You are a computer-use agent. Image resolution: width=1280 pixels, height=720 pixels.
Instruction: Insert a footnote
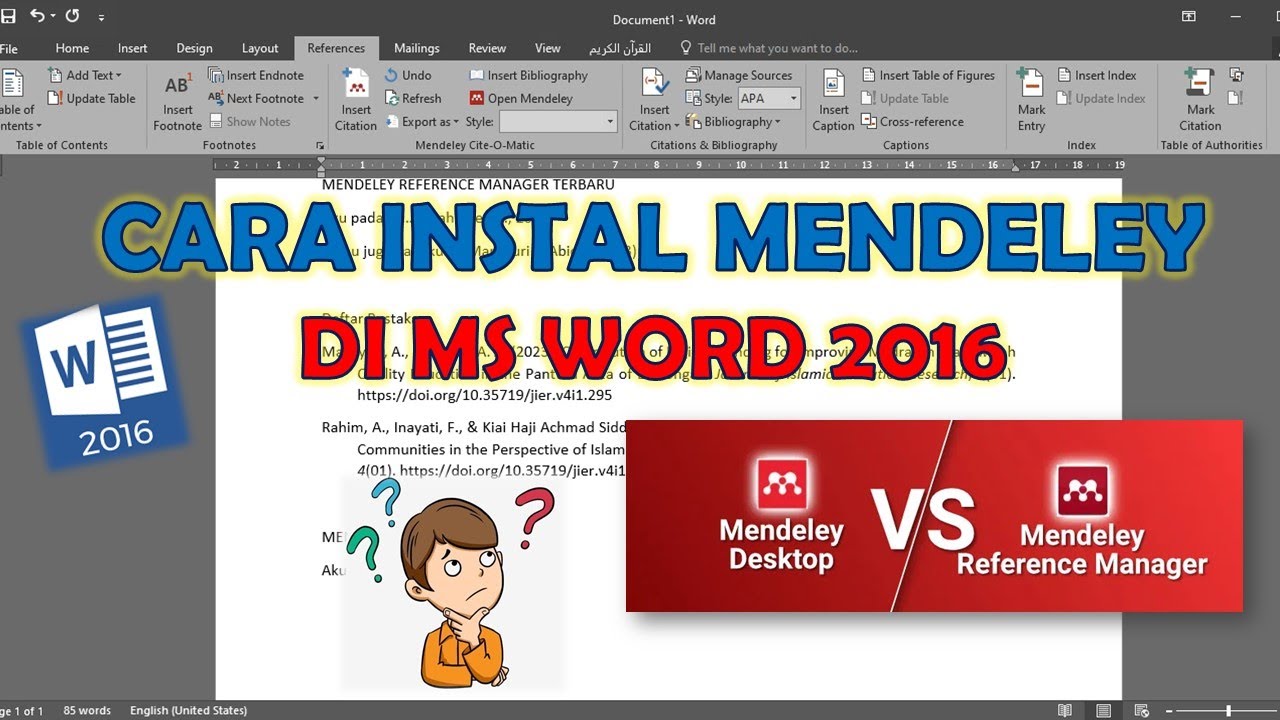177,100
